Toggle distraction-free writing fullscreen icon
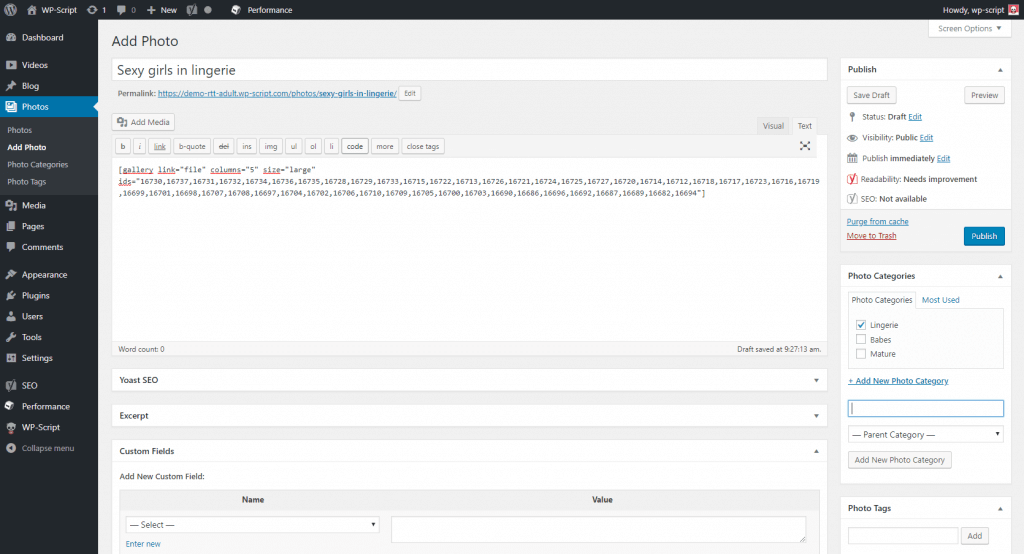Image resolution: width=1024 pixels, height=554 pixels. point(805,146)
